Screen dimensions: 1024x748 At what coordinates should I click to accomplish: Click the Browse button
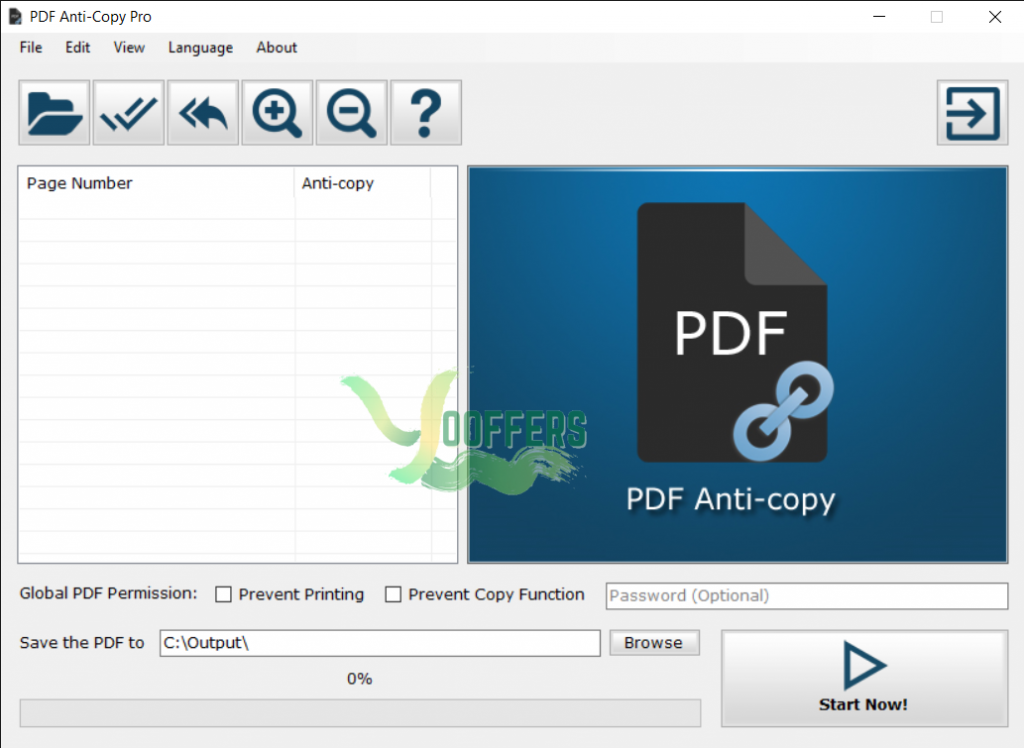(654, 643)
